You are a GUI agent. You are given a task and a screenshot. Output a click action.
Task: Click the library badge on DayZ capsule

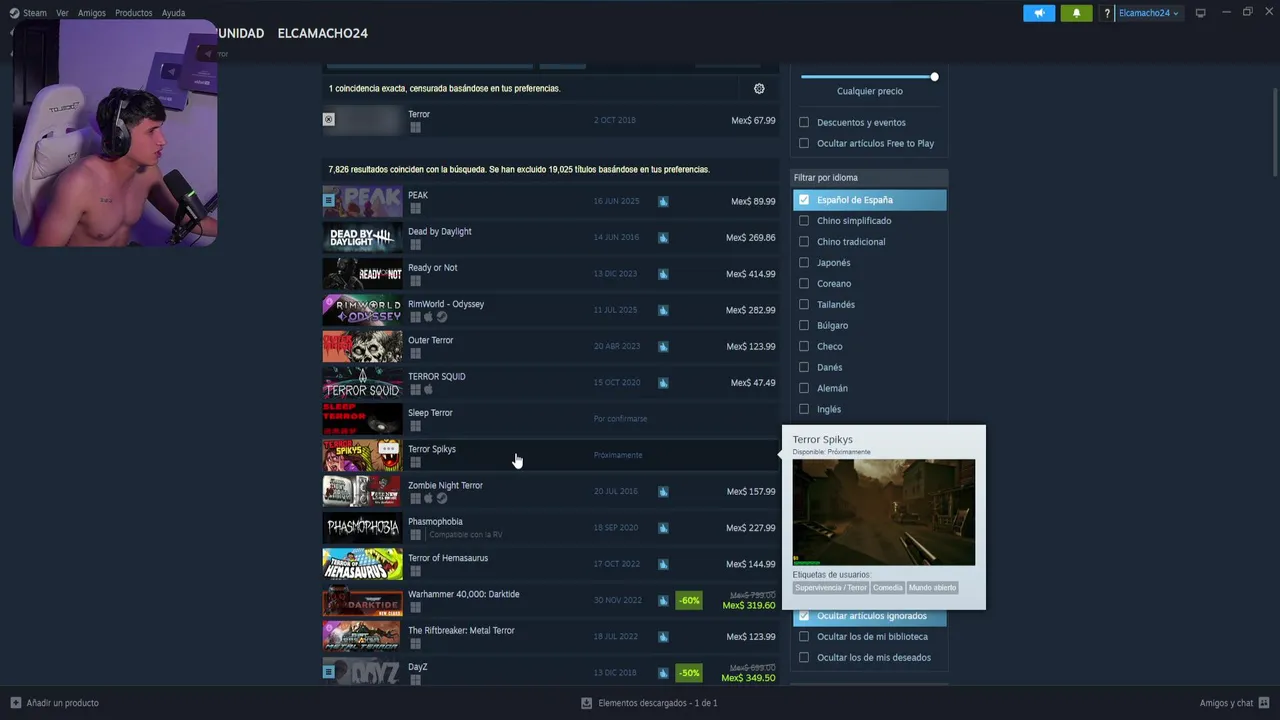[x=328, y=672]
